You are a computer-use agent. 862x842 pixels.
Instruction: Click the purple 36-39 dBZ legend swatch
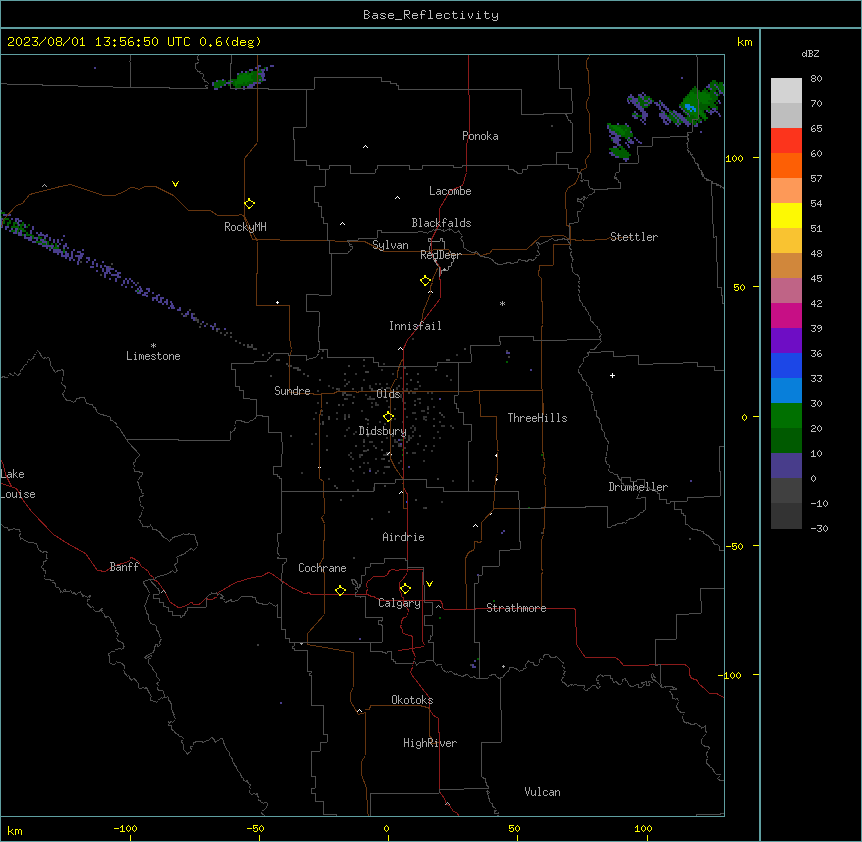tap(786, 341)
